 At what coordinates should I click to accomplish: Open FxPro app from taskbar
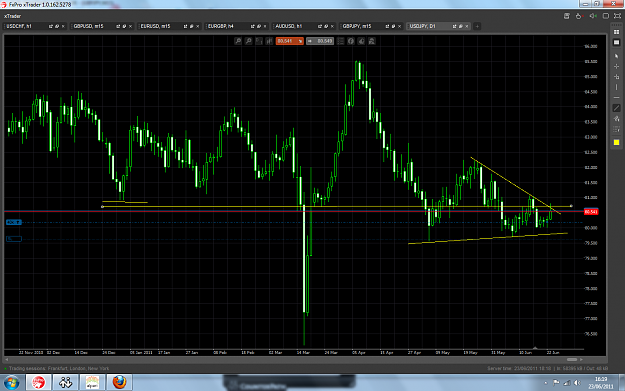click(x=39, y=383)
